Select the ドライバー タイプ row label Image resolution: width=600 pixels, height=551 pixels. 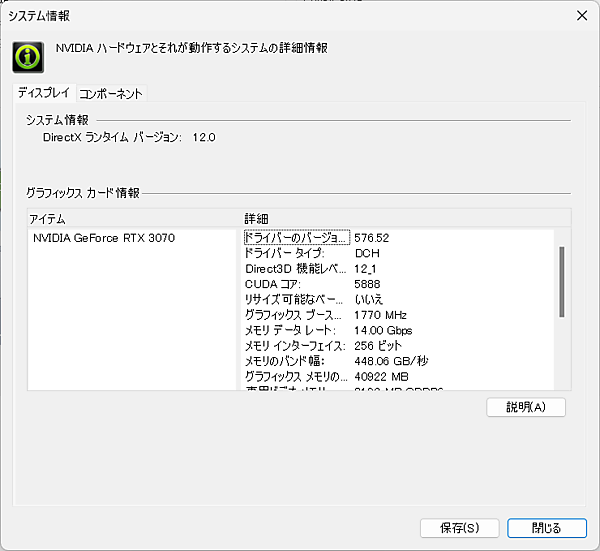click(285, 253)
